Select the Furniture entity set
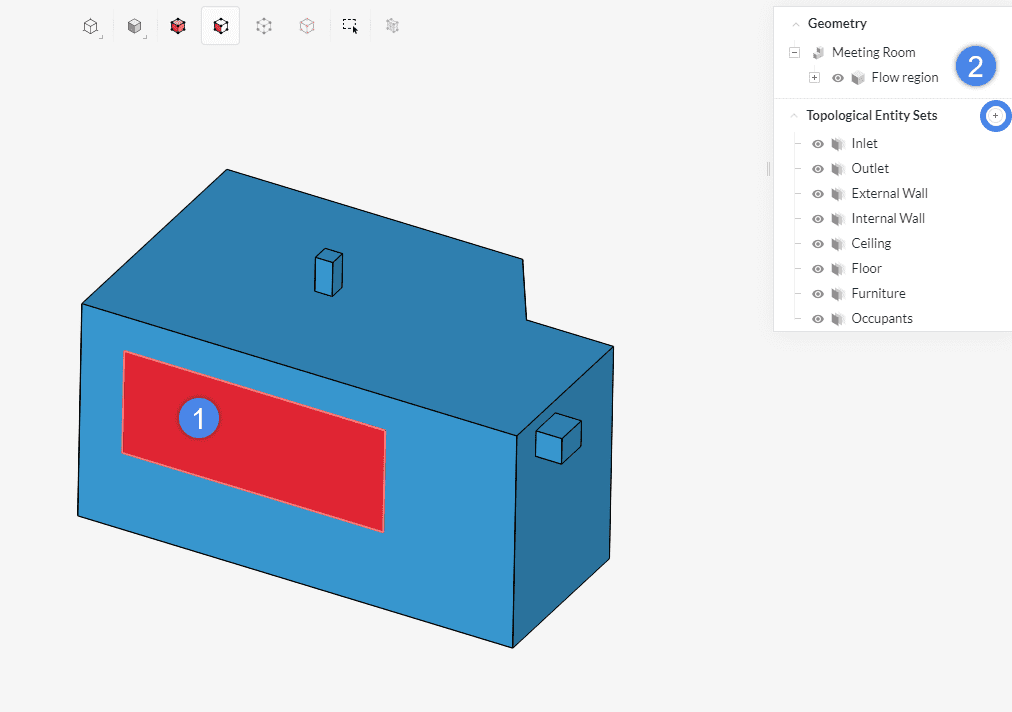The width and height of the screenshot is (1012, 712). (878, 293)
